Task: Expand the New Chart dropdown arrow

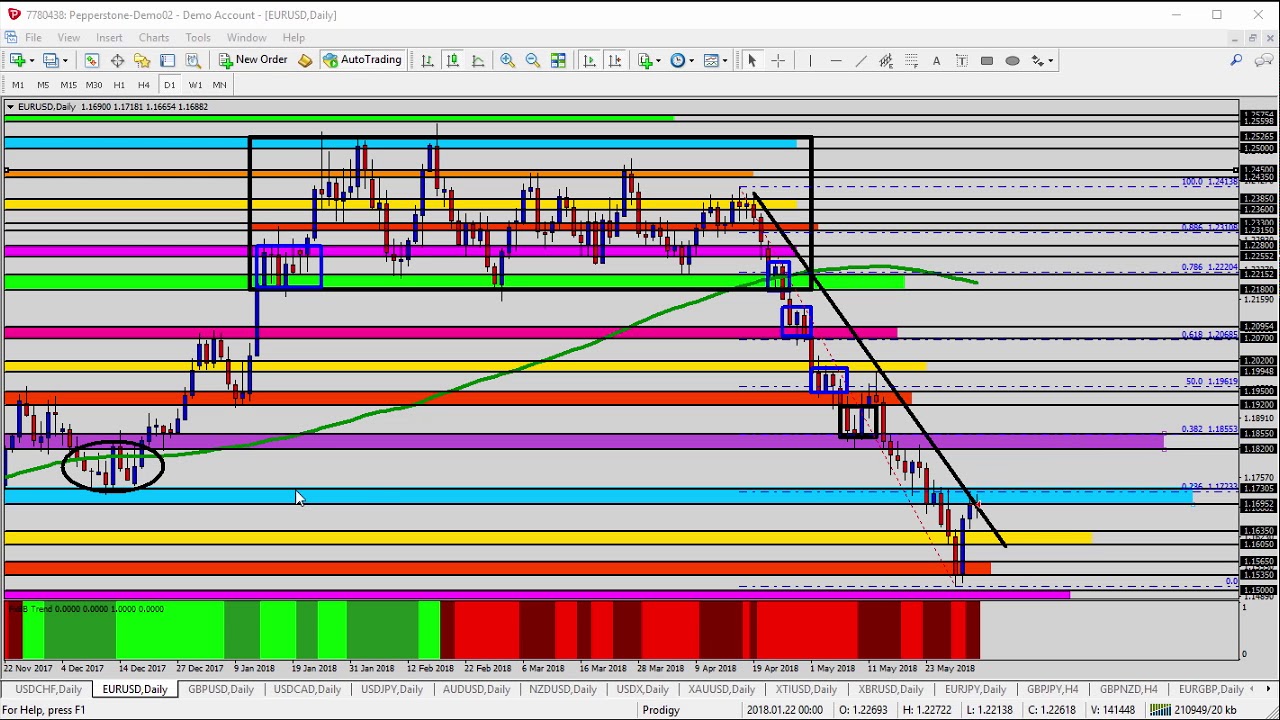Action: click(x=32, y=60)
